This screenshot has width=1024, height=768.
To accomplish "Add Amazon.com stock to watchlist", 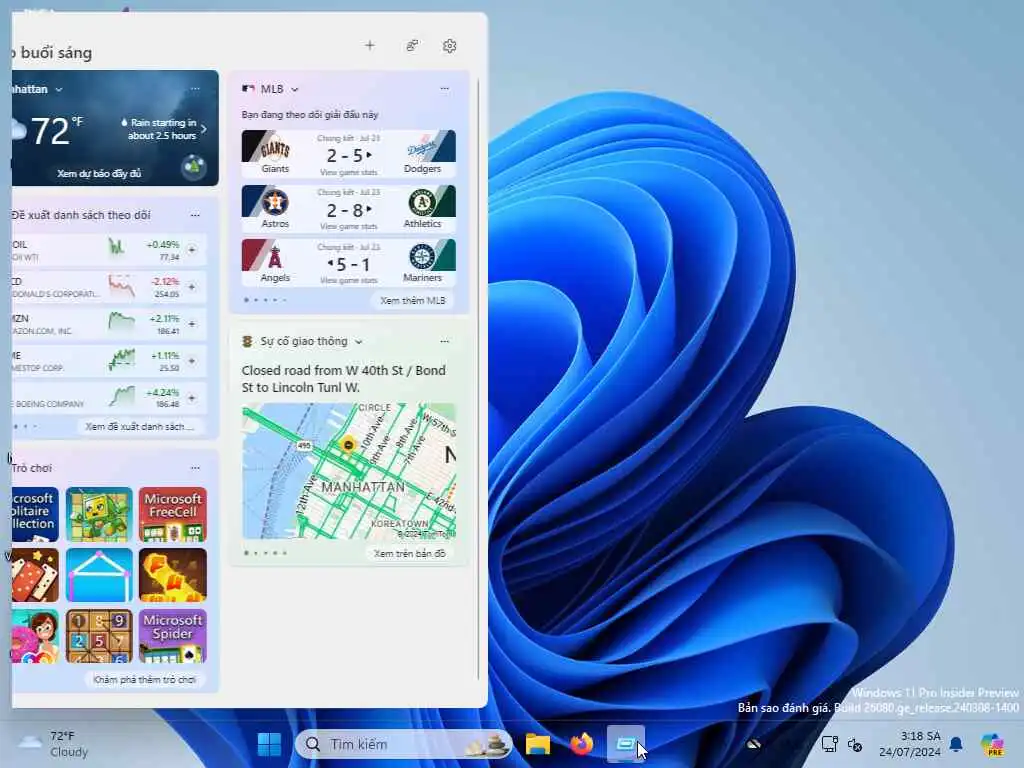I will 192,324.
